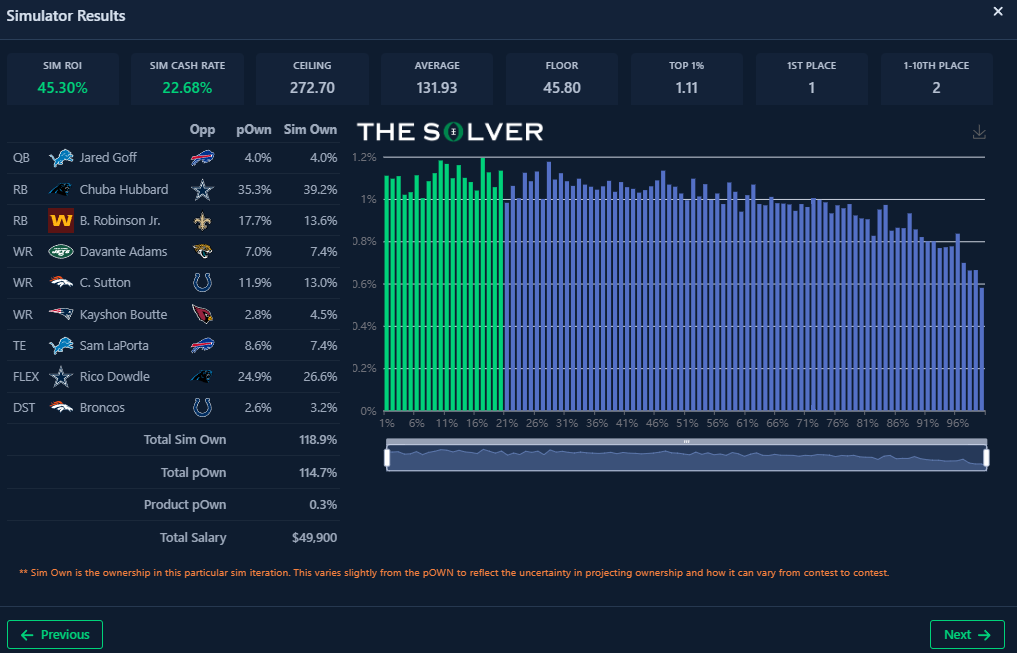Select player name Jared Goff

108,158
